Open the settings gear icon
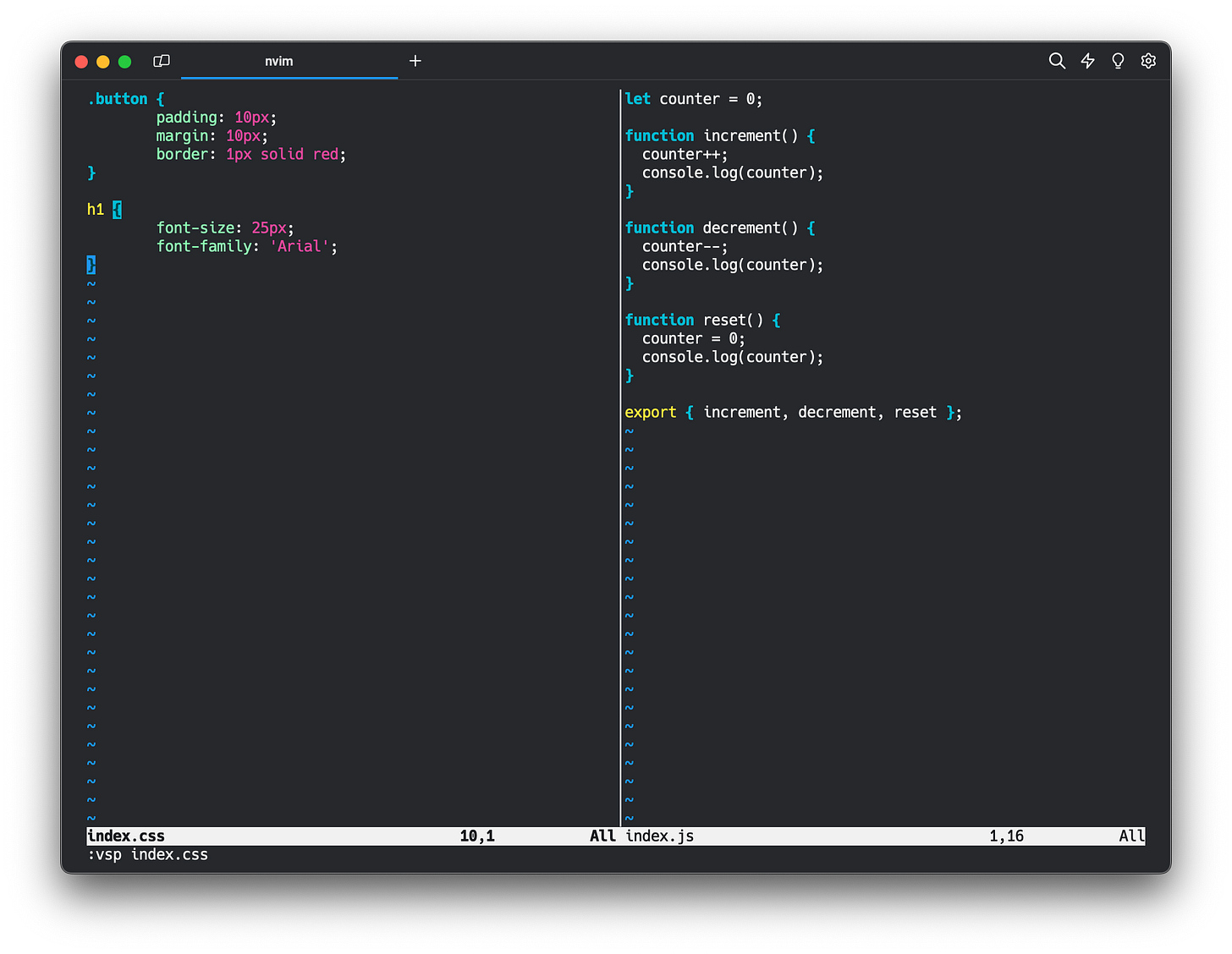The width and height of the screenshot is (1232, 954). [x=1148, y=61]
